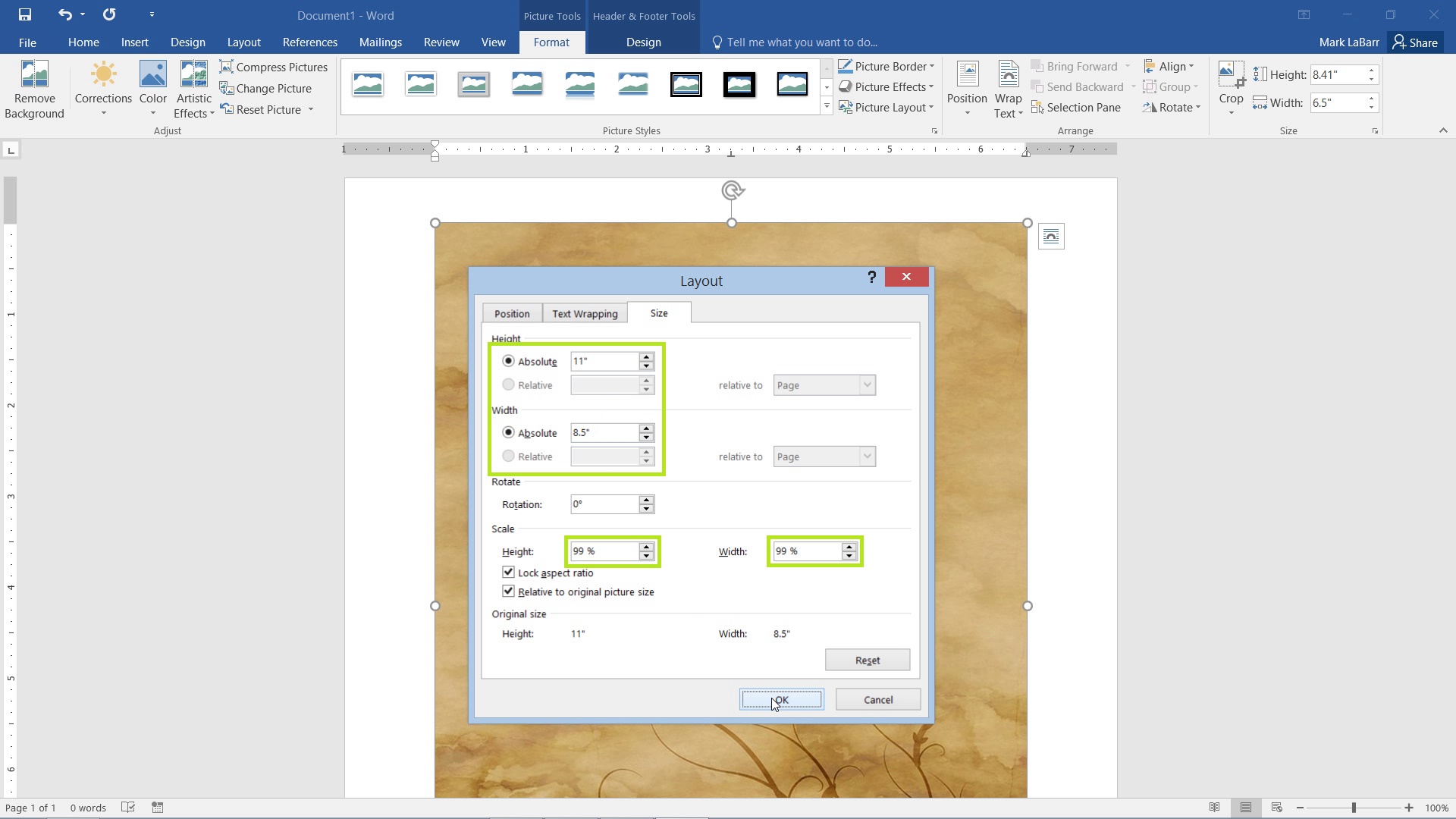The width and height of the screenshot is (1456, 819).
Task: Click Change Picture
Action: click(x=265, y=88)
